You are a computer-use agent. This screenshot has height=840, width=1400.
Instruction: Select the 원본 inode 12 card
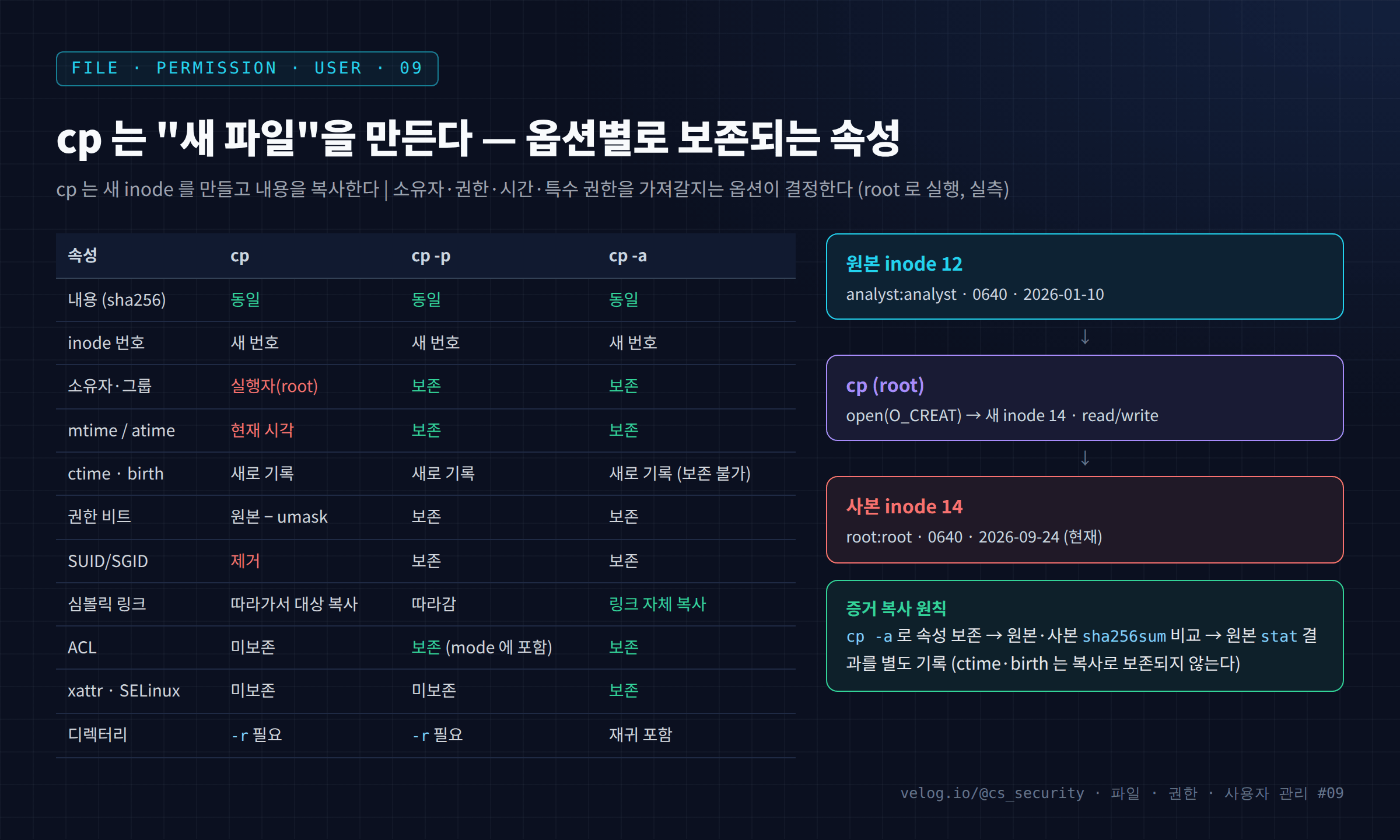pos(1084,276)
